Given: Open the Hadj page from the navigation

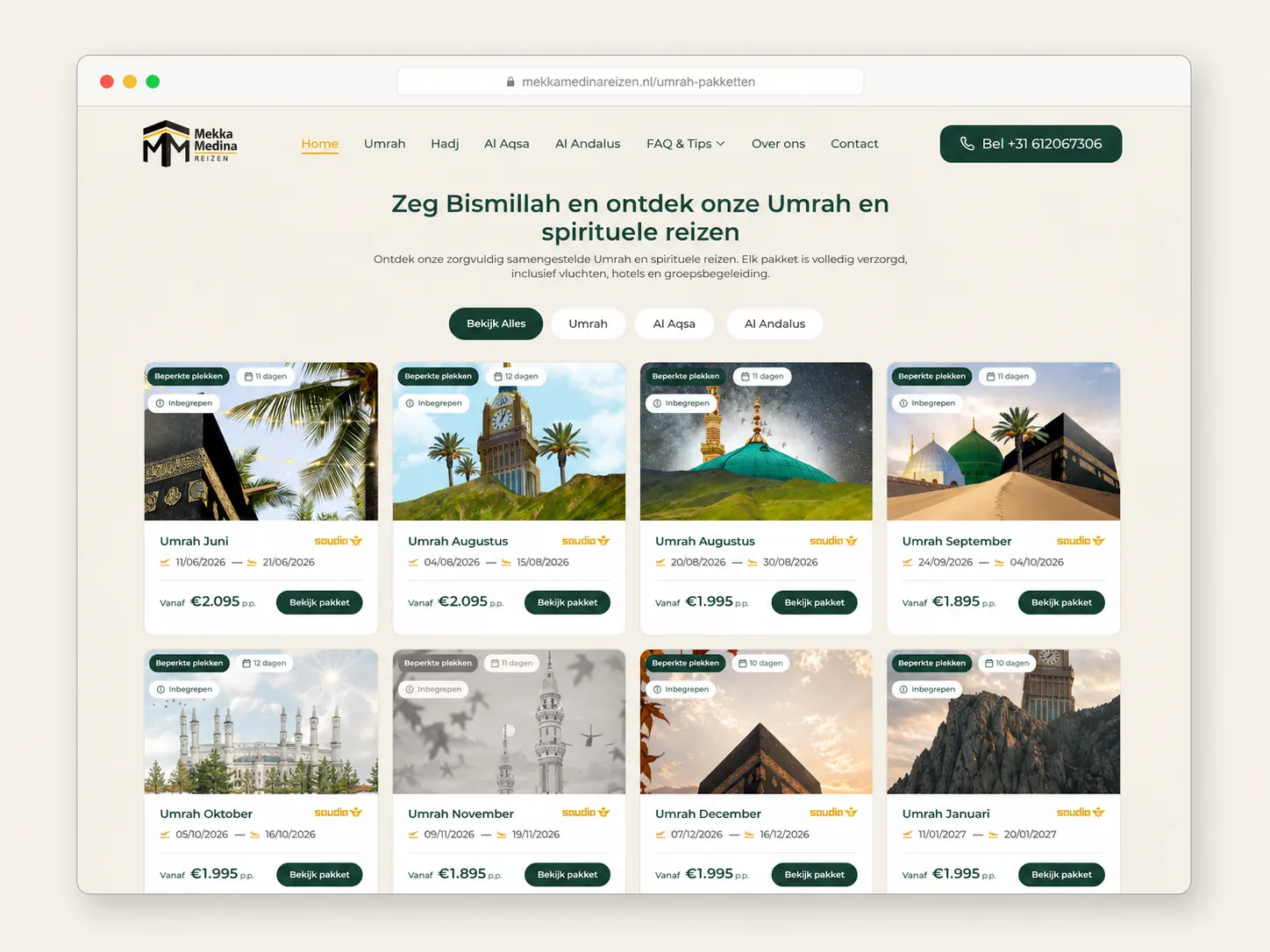Looking at the screenshot, I should point(445,144).
